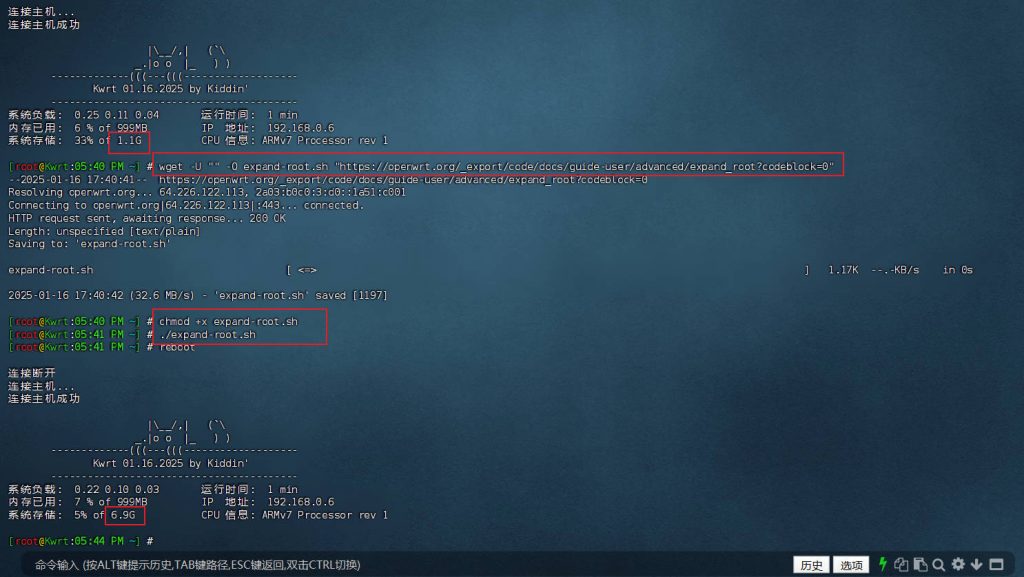Click the window fullscreen icon
The image size is (1024, 577).
997,565
